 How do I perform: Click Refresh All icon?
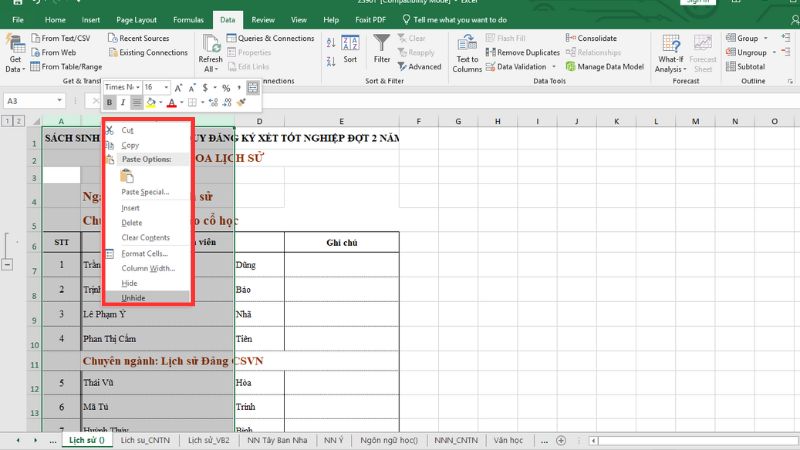click(x=211, y=49)
